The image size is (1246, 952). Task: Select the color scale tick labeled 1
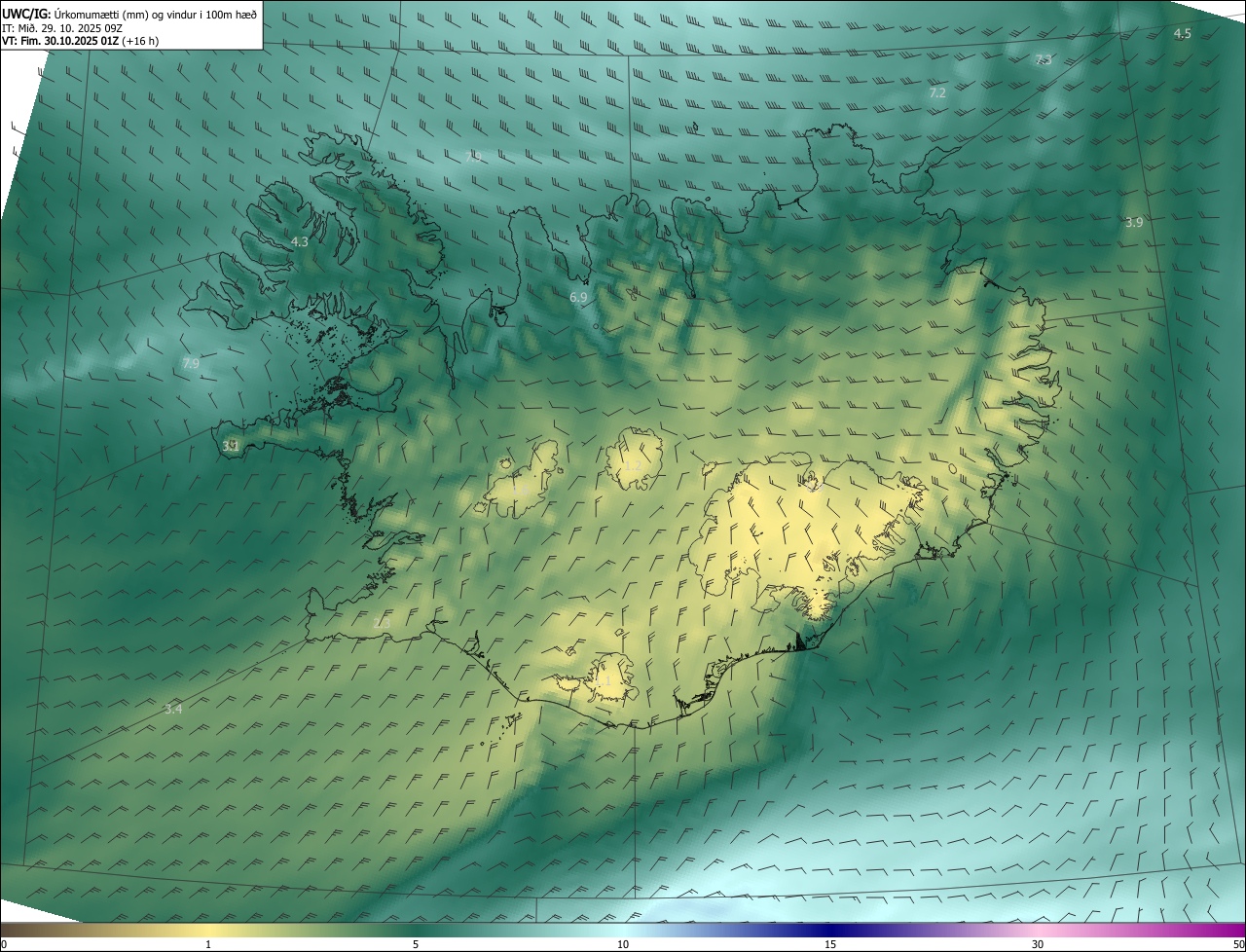(x=208, y=944)
